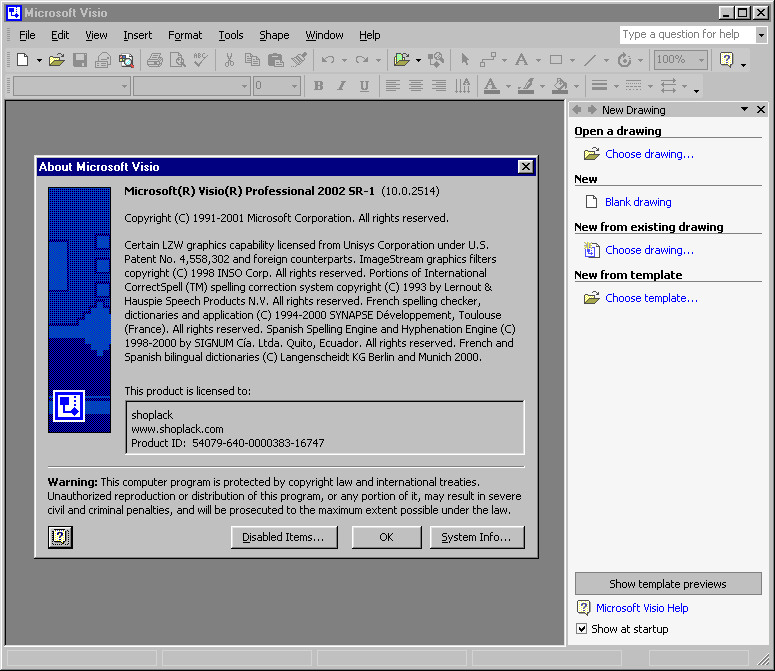Open the zoom 100% dropdown

click(x=701, y=60)
